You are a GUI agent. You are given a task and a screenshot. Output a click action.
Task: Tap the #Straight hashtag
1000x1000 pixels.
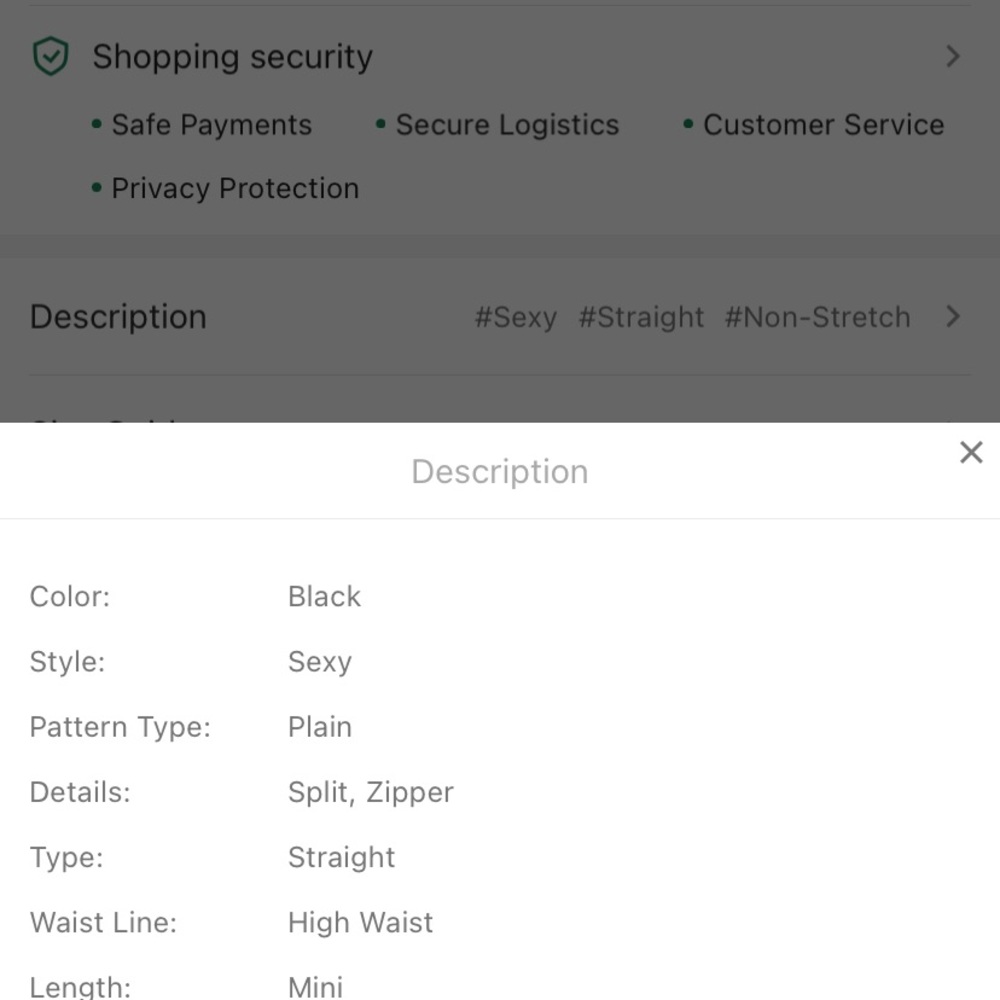pos(641,317)
